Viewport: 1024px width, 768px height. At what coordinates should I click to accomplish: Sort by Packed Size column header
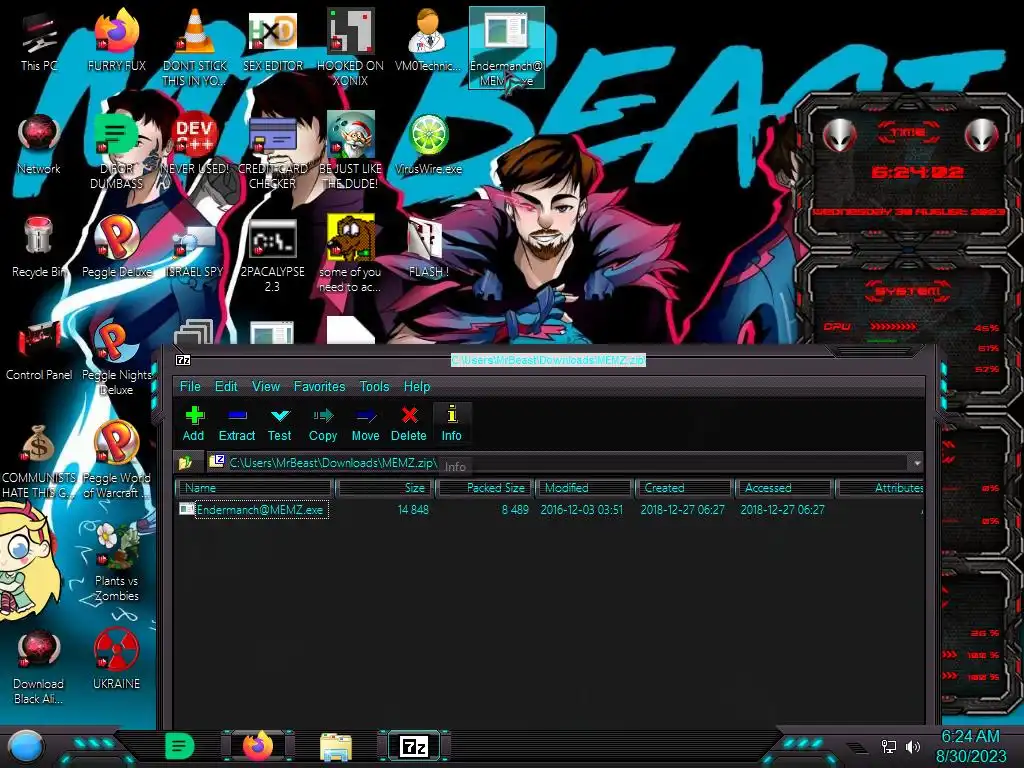click(485, 488)
